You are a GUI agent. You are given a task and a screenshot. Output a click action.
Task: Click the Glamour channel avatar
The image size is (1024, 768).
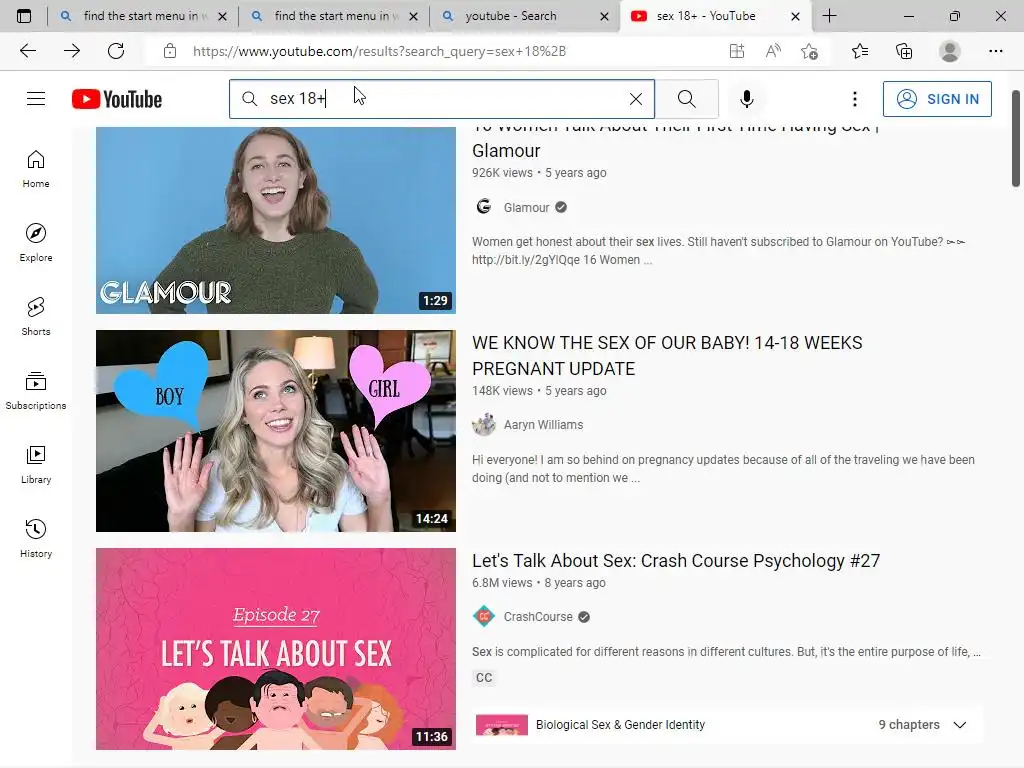pyautogui.click(x=483, y=207)
